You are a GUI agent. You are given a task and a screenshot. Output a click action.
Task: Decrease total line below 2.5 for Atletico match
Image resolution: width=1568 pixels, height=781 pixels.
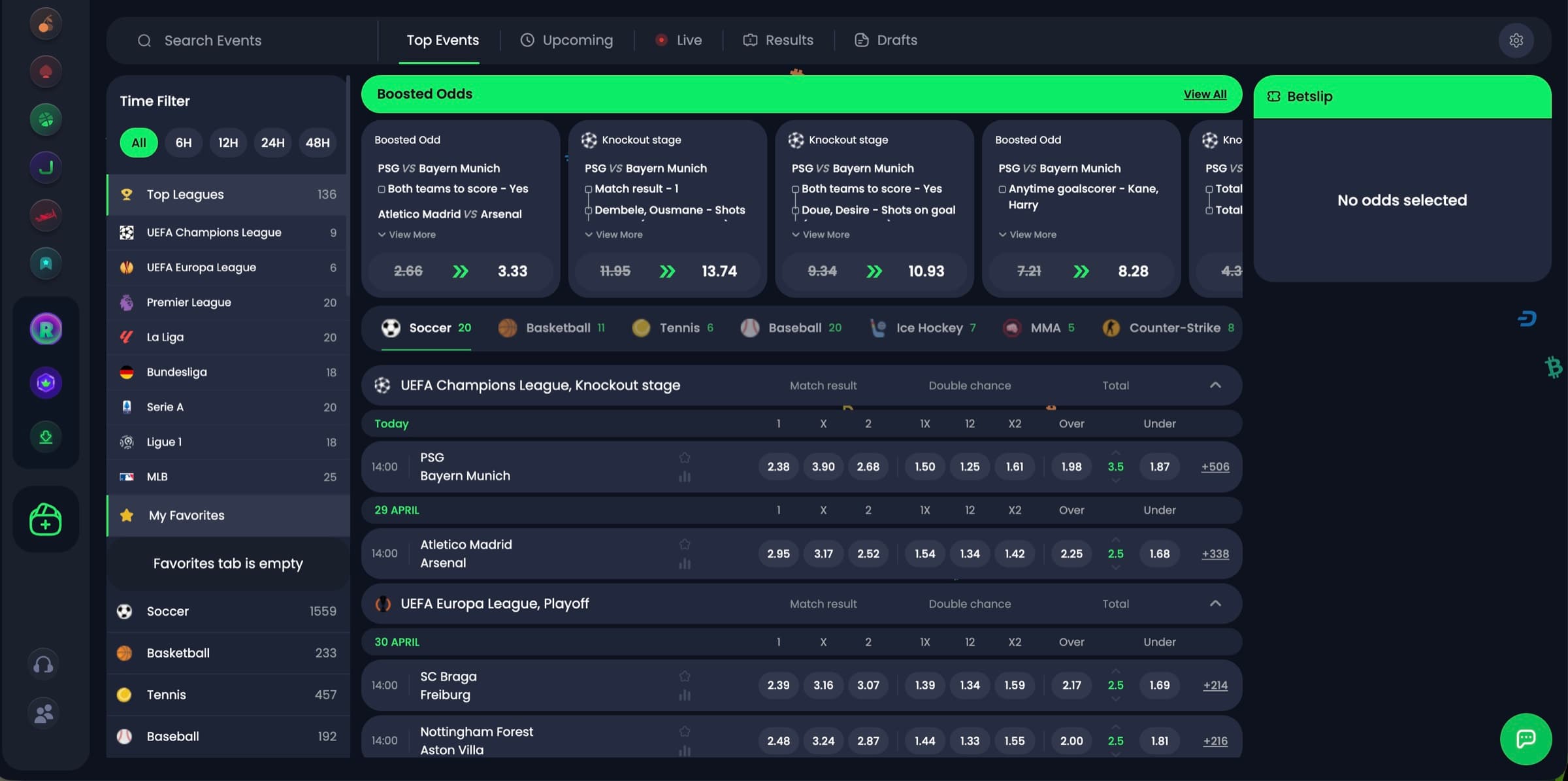[x=1116, y=567]
